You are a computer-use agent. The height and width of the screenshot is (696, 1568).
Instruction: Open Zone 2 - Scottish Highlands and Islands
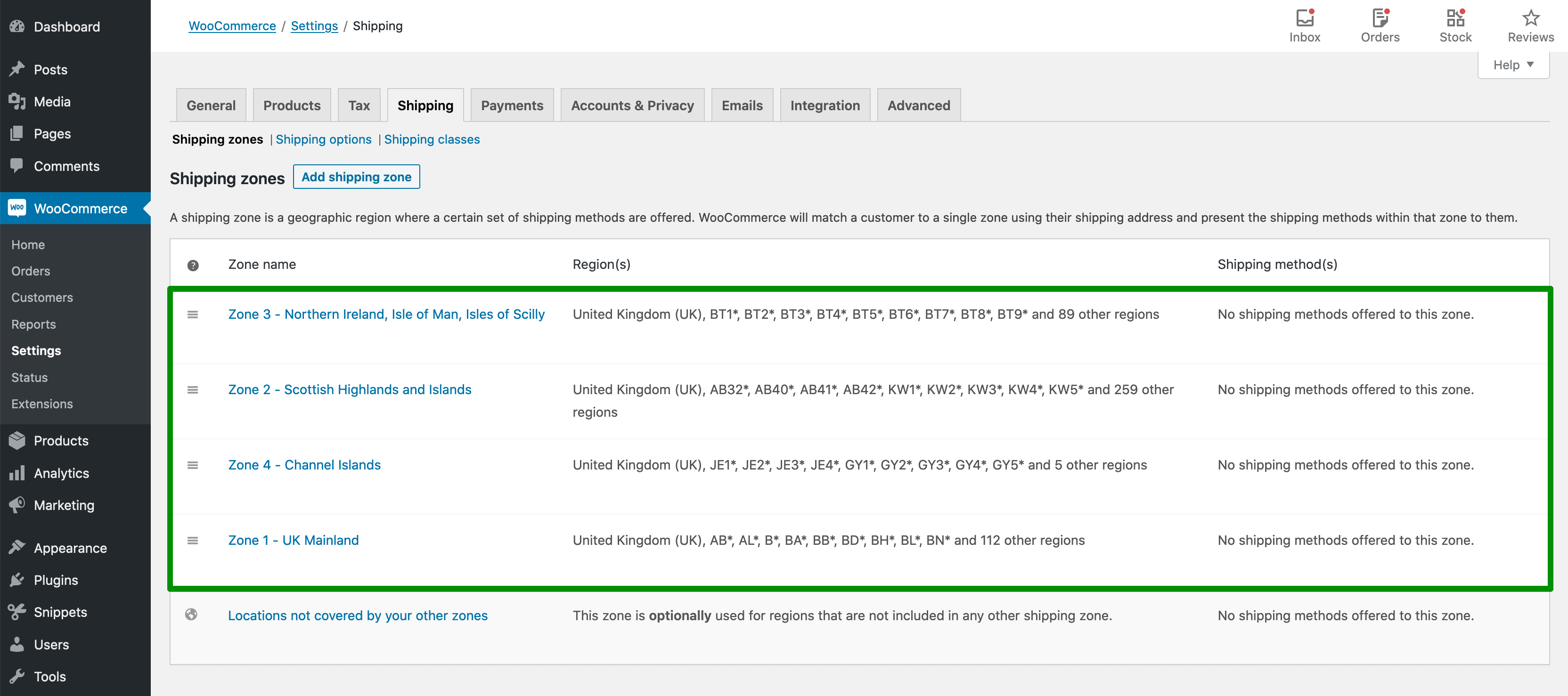(x=350, y=389)
